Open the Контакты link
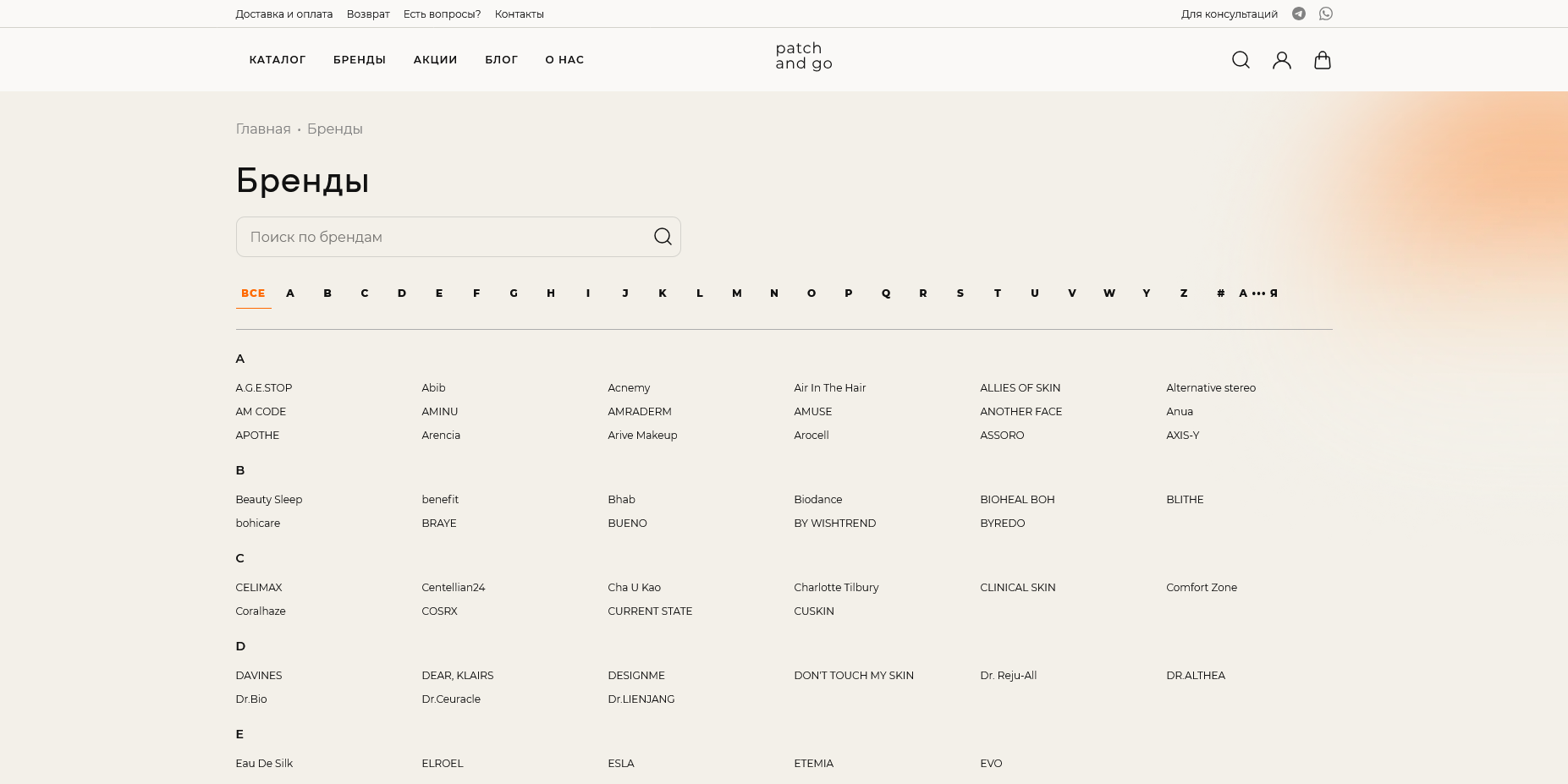 (x=520, y=14)
